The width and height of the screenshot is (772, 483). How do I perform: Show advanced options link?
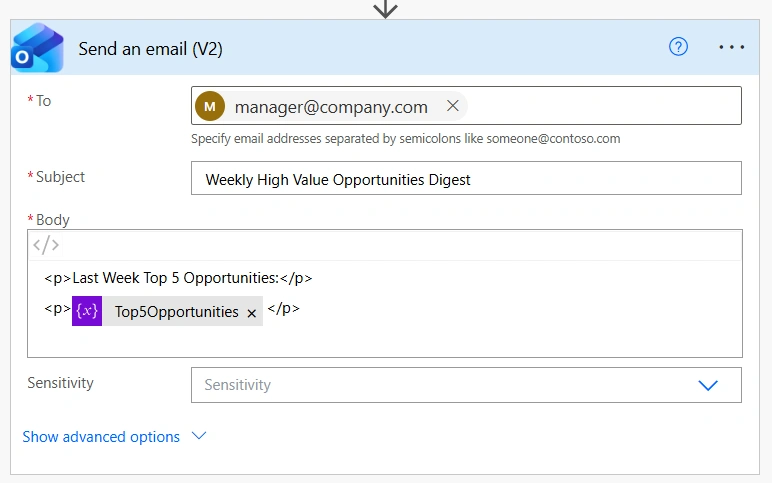101,437
